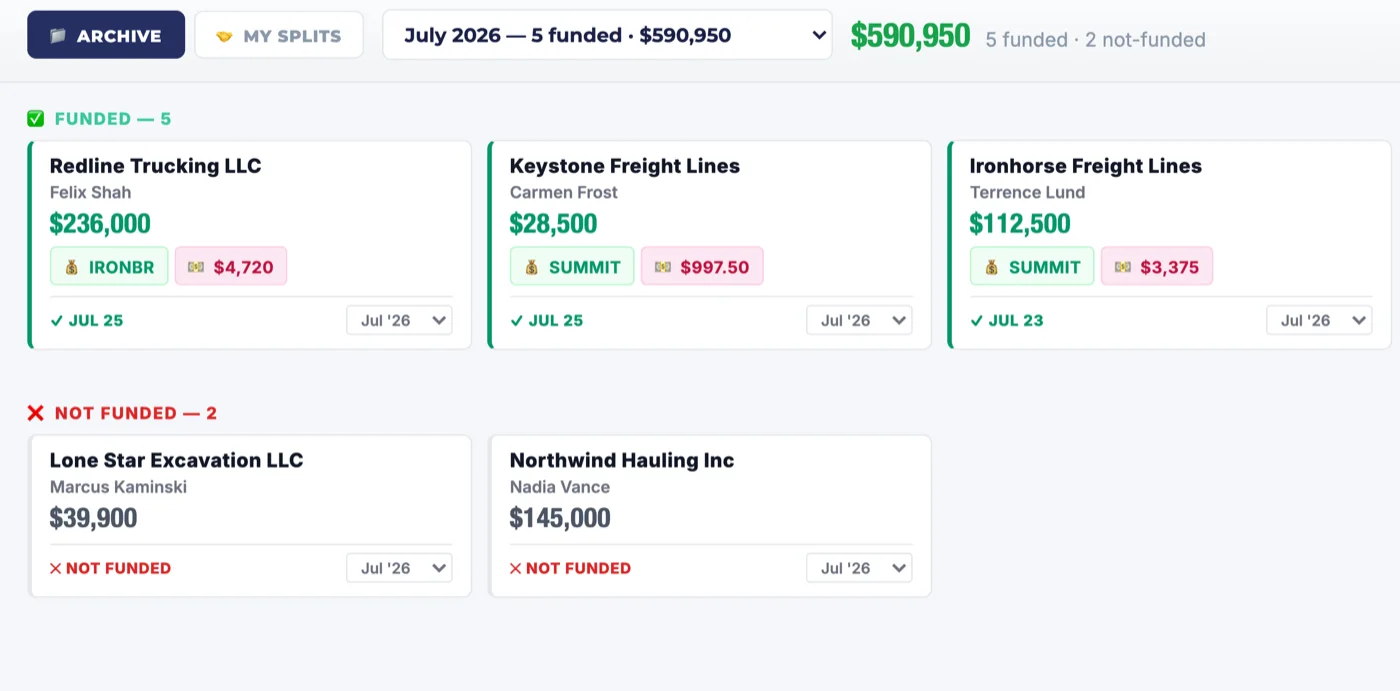
Task: Click the green checkmark beside Funded heading
Action: [x=36, y=119]
